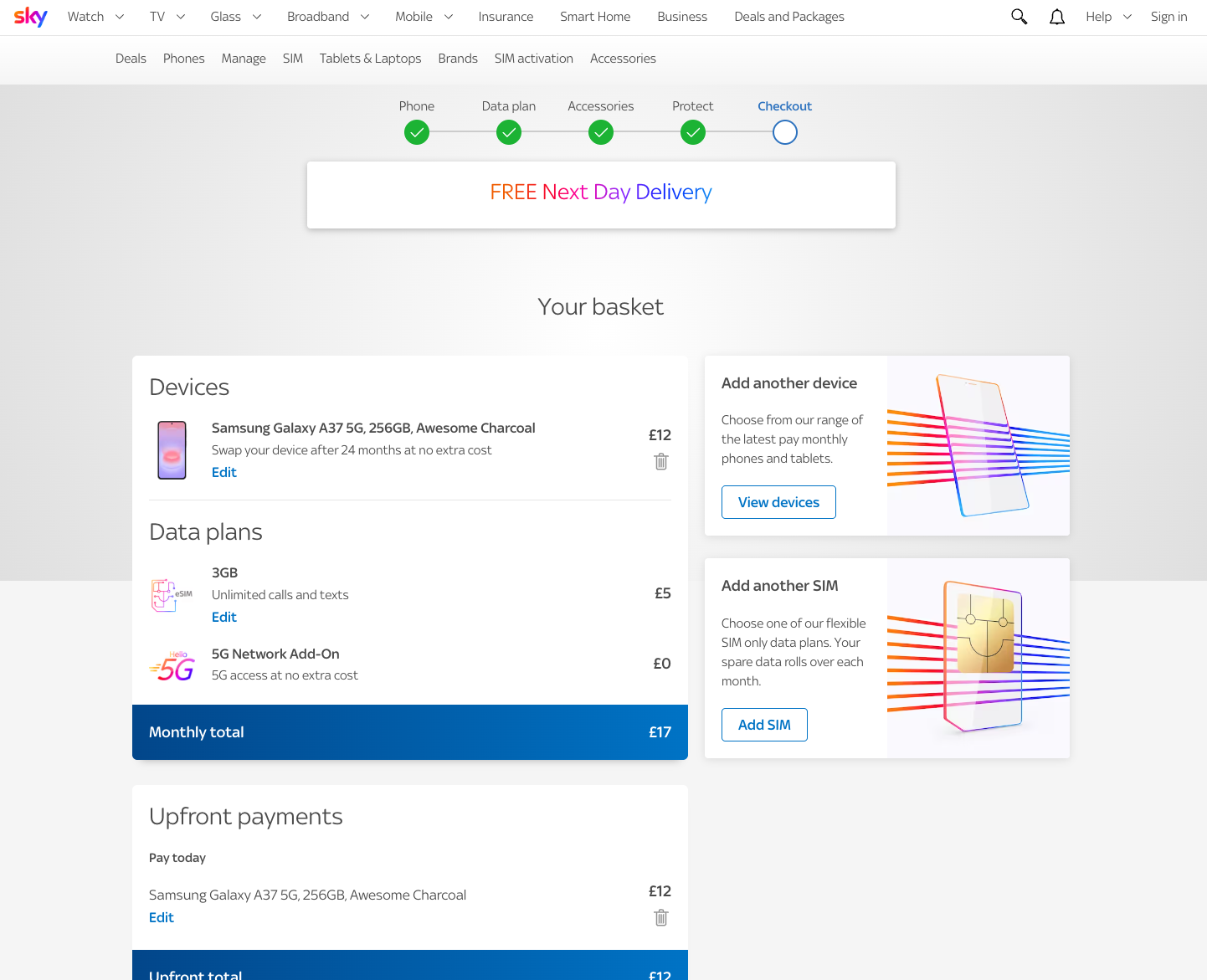The height and width of the screenshot is (980, 1207).
Task: Expand the Glass menu chevron
Action: pyautogui.click(x=257, y=17)
